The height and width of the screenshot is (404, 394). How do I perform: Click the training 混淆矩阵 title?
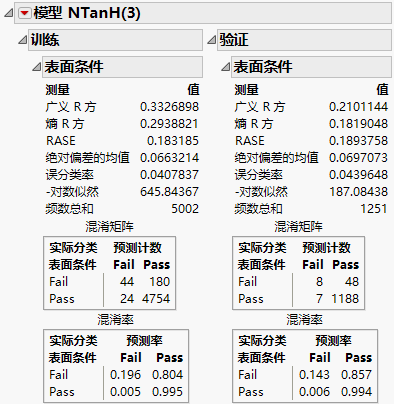pos(109,227)
